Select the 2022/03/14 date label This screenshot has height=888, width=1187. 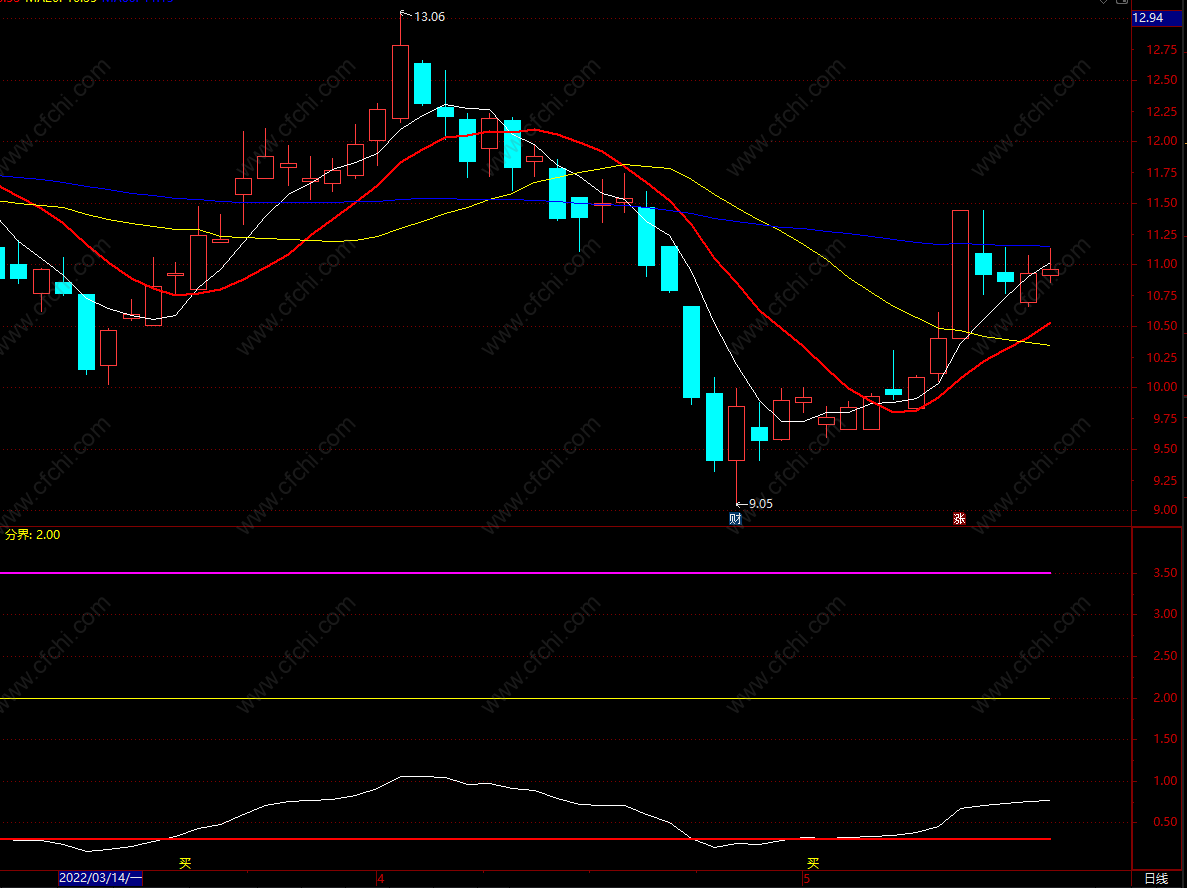pyautogui.click(x=101, y=878)
